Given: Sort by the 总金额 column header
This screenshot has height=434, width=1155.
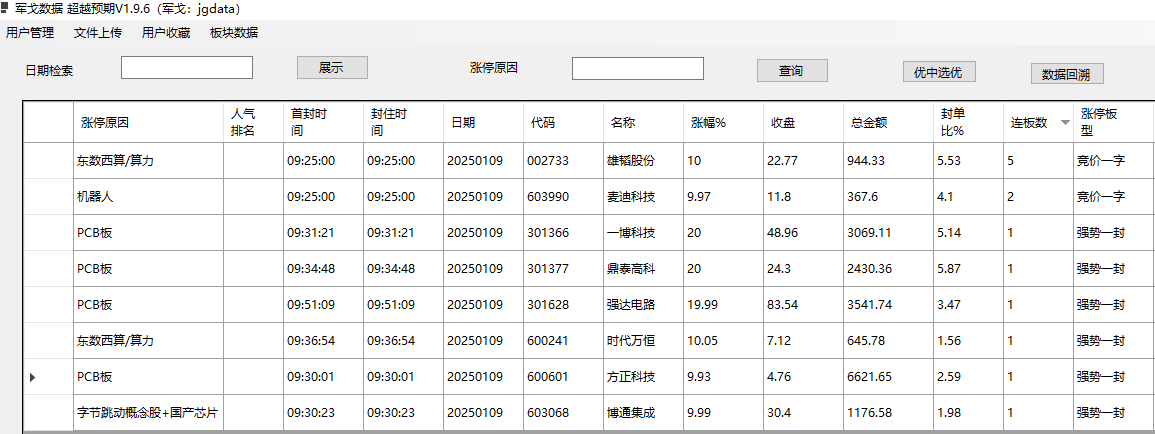Looking at the screenshot, I should click(x=887, y=122).
